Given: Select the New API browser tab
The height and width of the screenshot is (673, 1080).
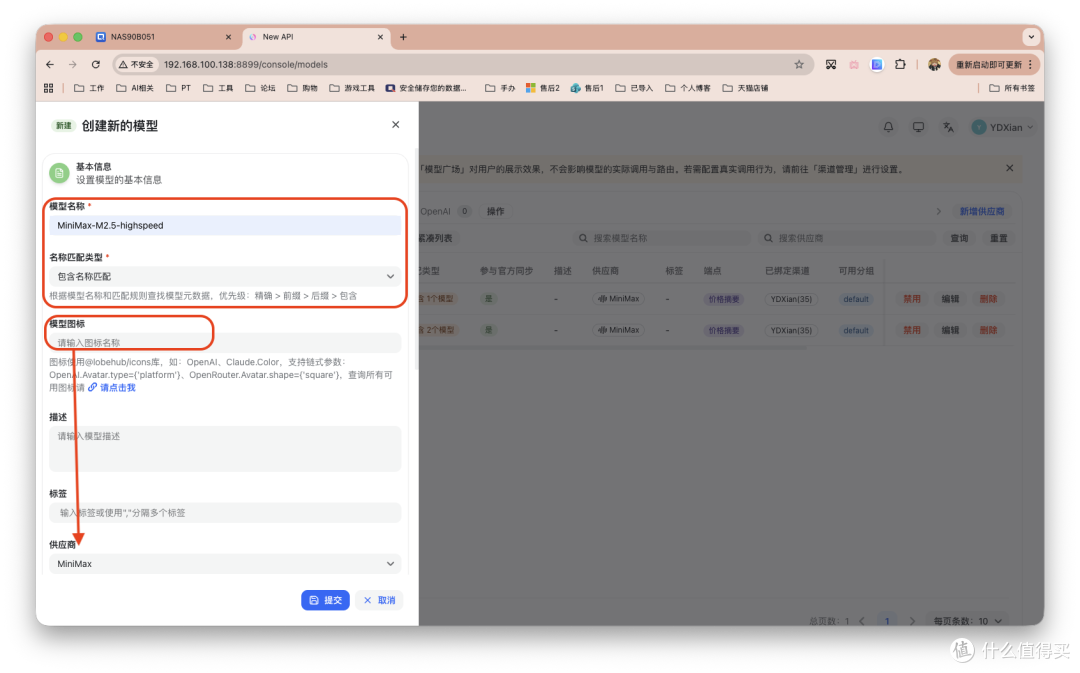Looking at the screenshot, I should click(315, 37).
